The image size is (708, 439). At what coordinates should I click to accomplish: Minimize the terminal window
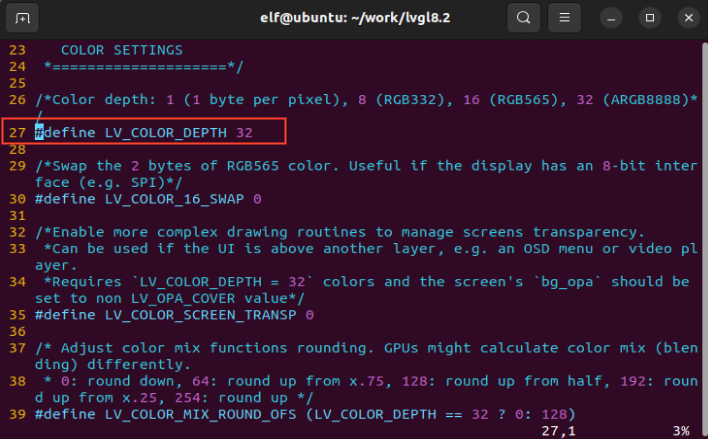click(611, 18)
